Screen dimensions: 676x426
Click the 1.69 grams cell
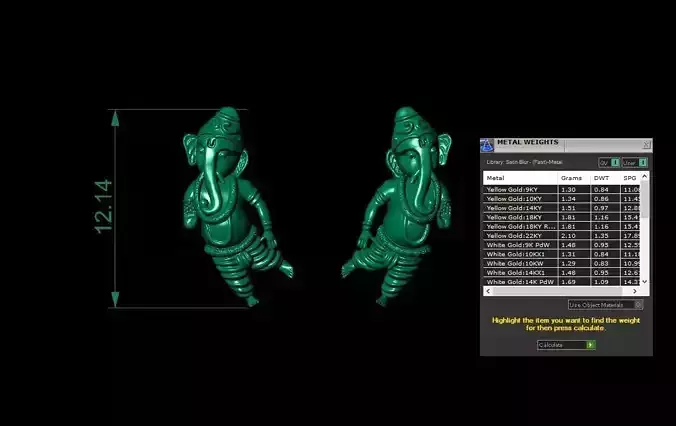coord(574,282)
